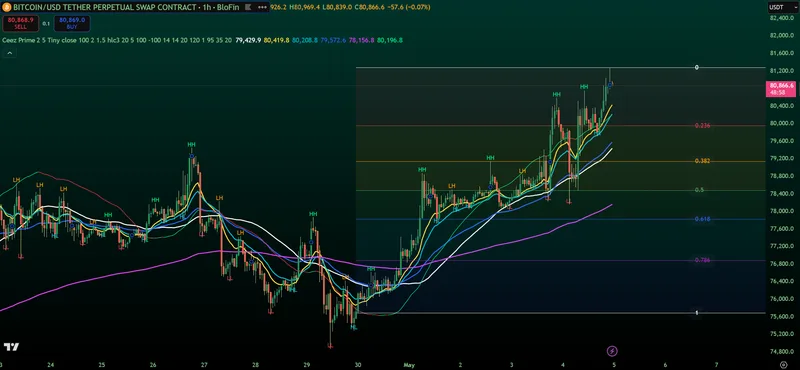Image resolution: width=800 pixels, height=370 pixels.
Task: Click the TradingView logo in bottom-left corner
Action: point(11,347)
